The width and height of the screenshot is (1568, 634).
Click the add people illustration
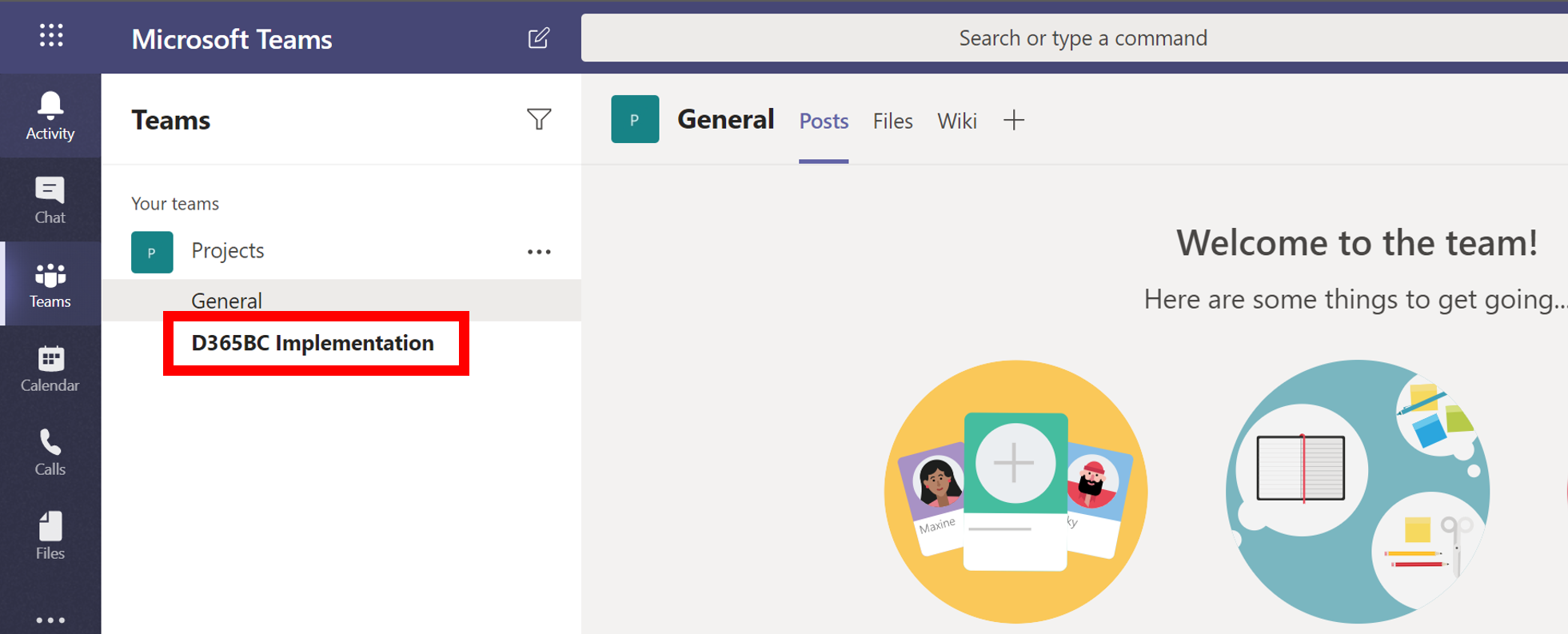[x=1015, y=492]
